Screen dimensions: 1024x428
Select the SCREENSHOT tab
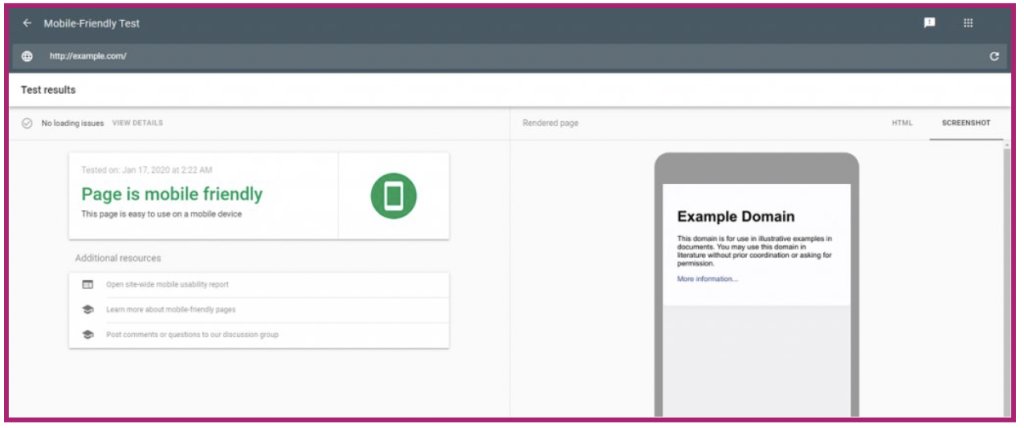point(965,123)
